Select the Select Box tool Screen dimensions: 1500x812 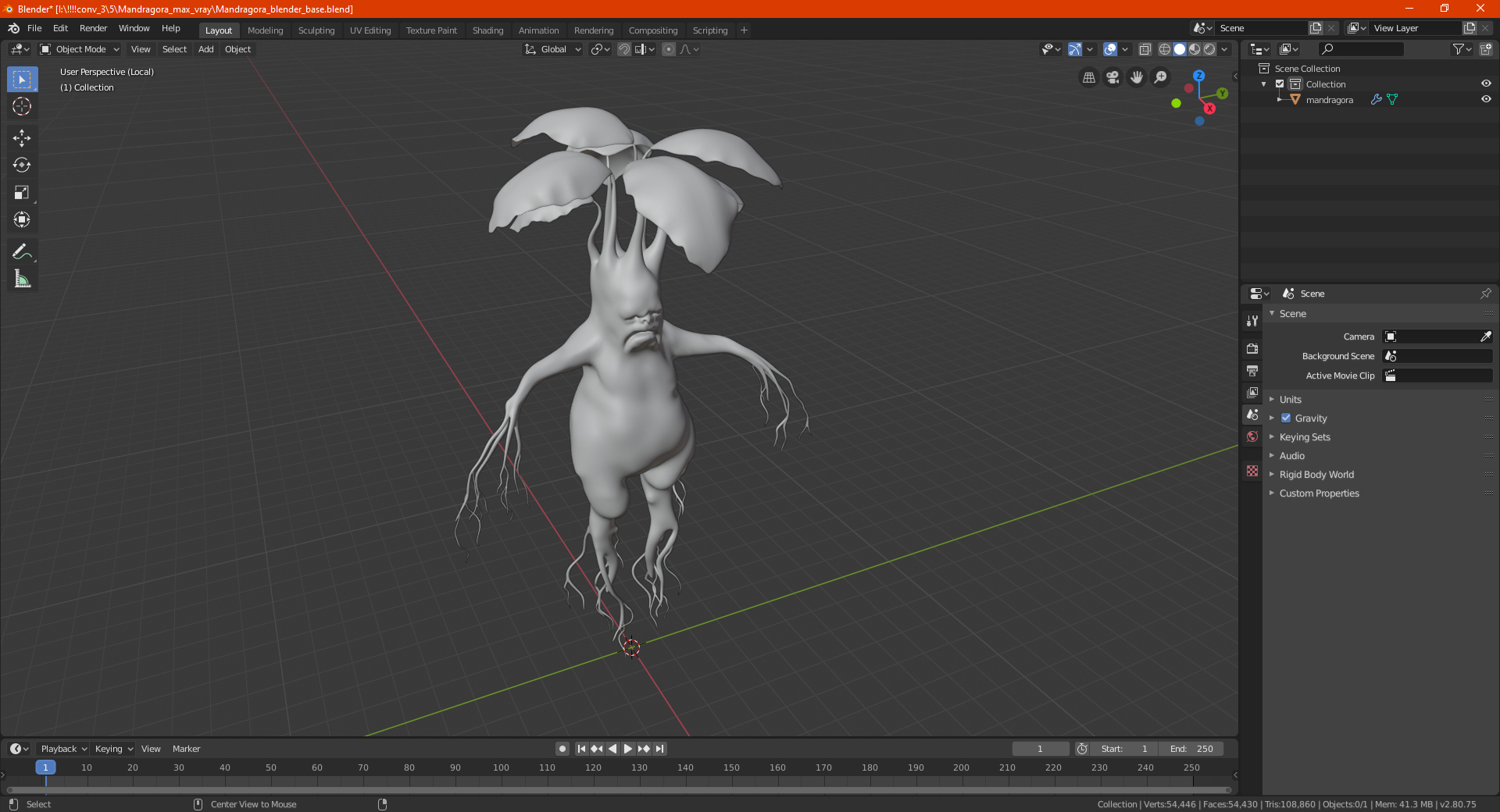point(22,80)
